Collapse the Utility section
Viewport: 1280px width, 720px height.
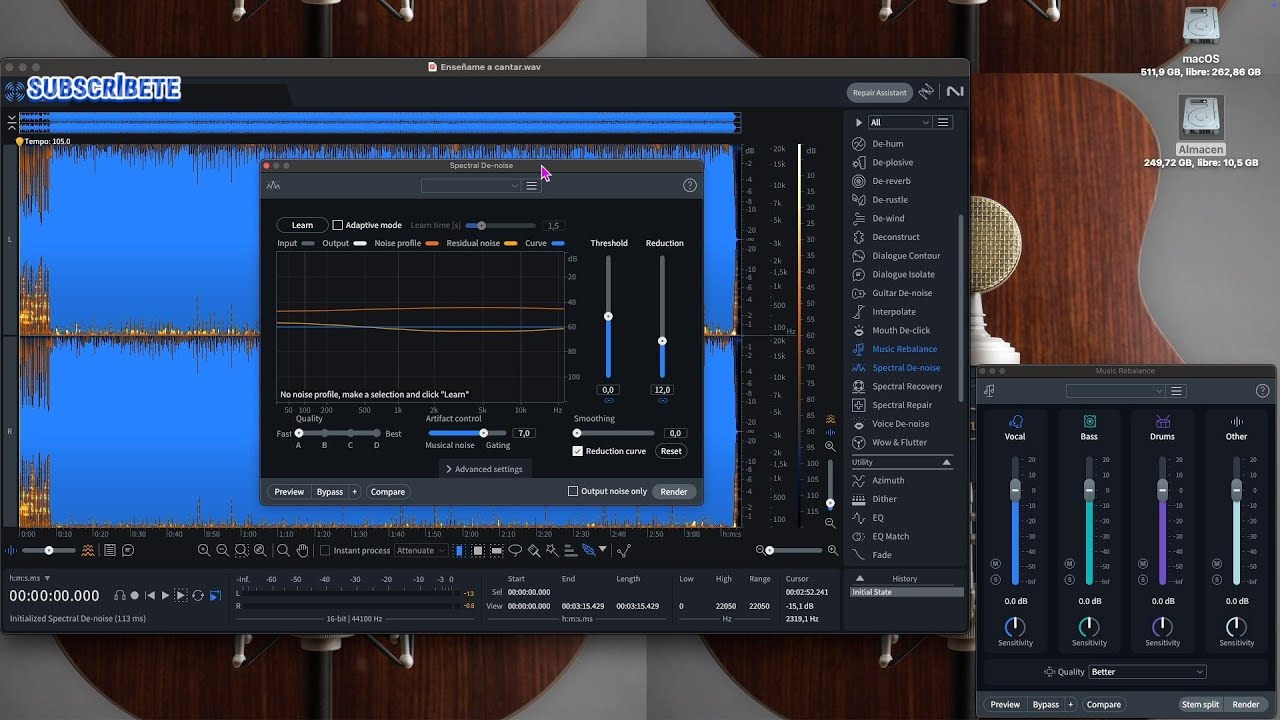click(x=946, y=462)
